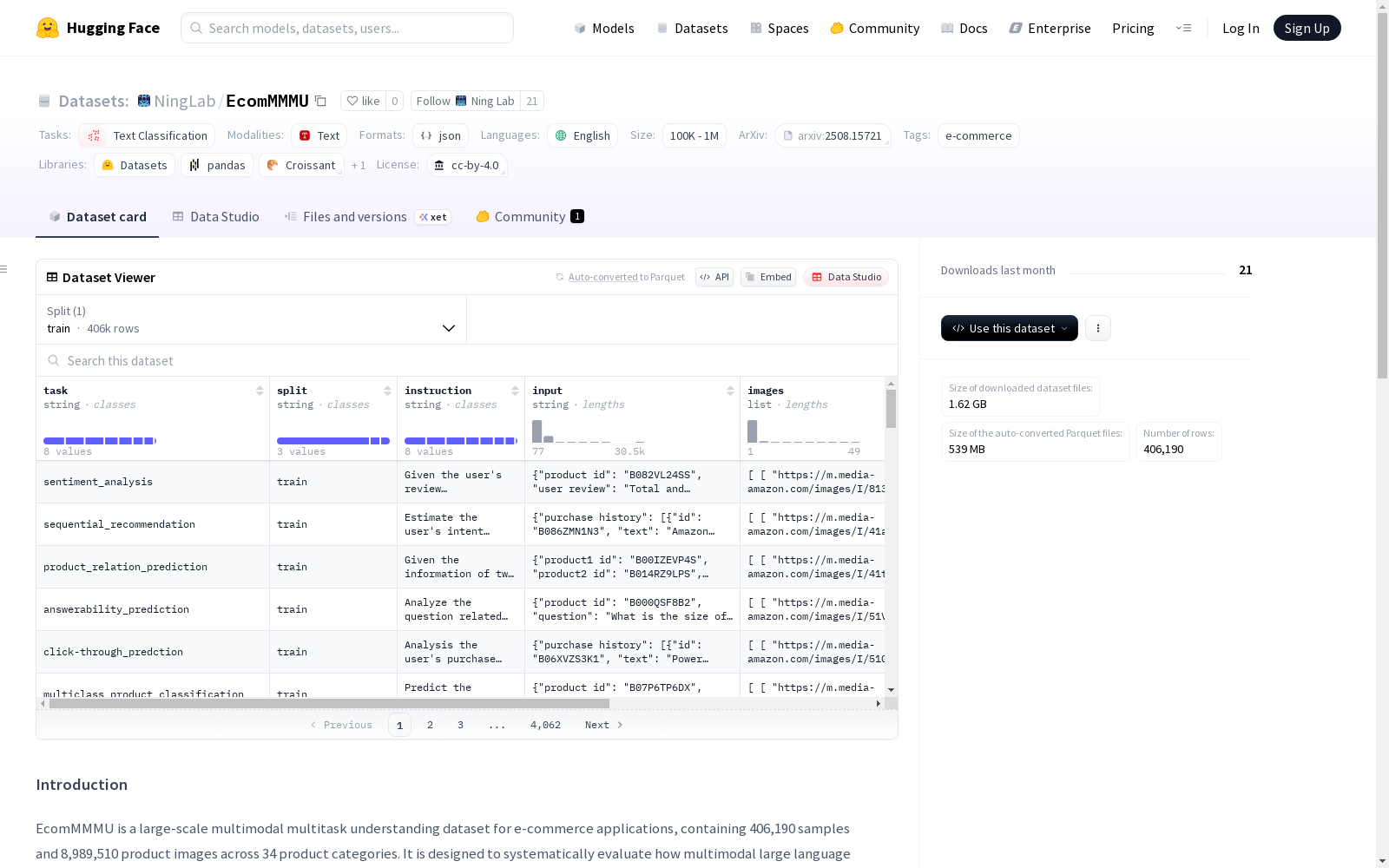This screenshot has height=868, width=1389.
Task: Select the json format tag
Action: [441, 135]
